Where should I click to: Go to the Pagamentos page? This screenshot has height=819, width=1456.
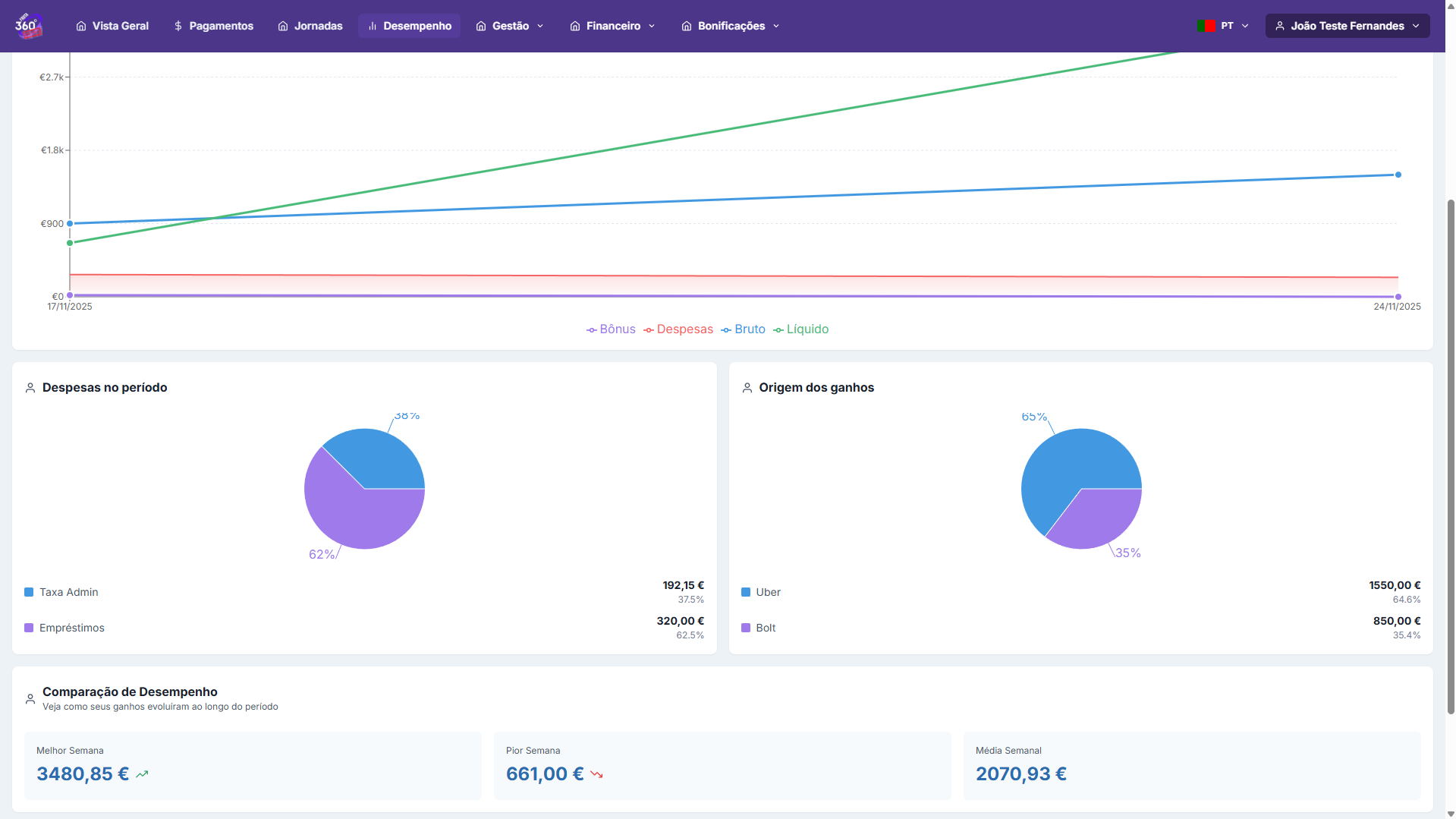213,26
